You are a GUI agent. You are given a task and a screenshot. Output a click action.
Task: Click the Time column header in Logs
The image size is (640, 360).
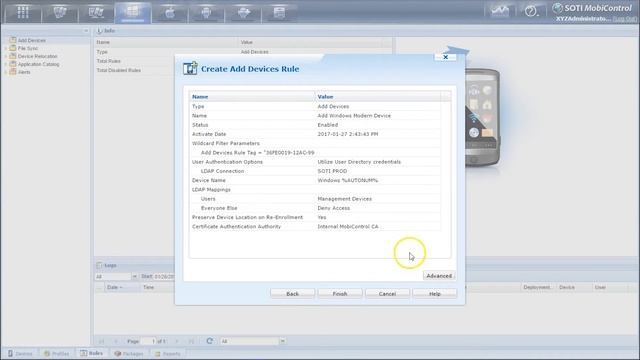149,287
